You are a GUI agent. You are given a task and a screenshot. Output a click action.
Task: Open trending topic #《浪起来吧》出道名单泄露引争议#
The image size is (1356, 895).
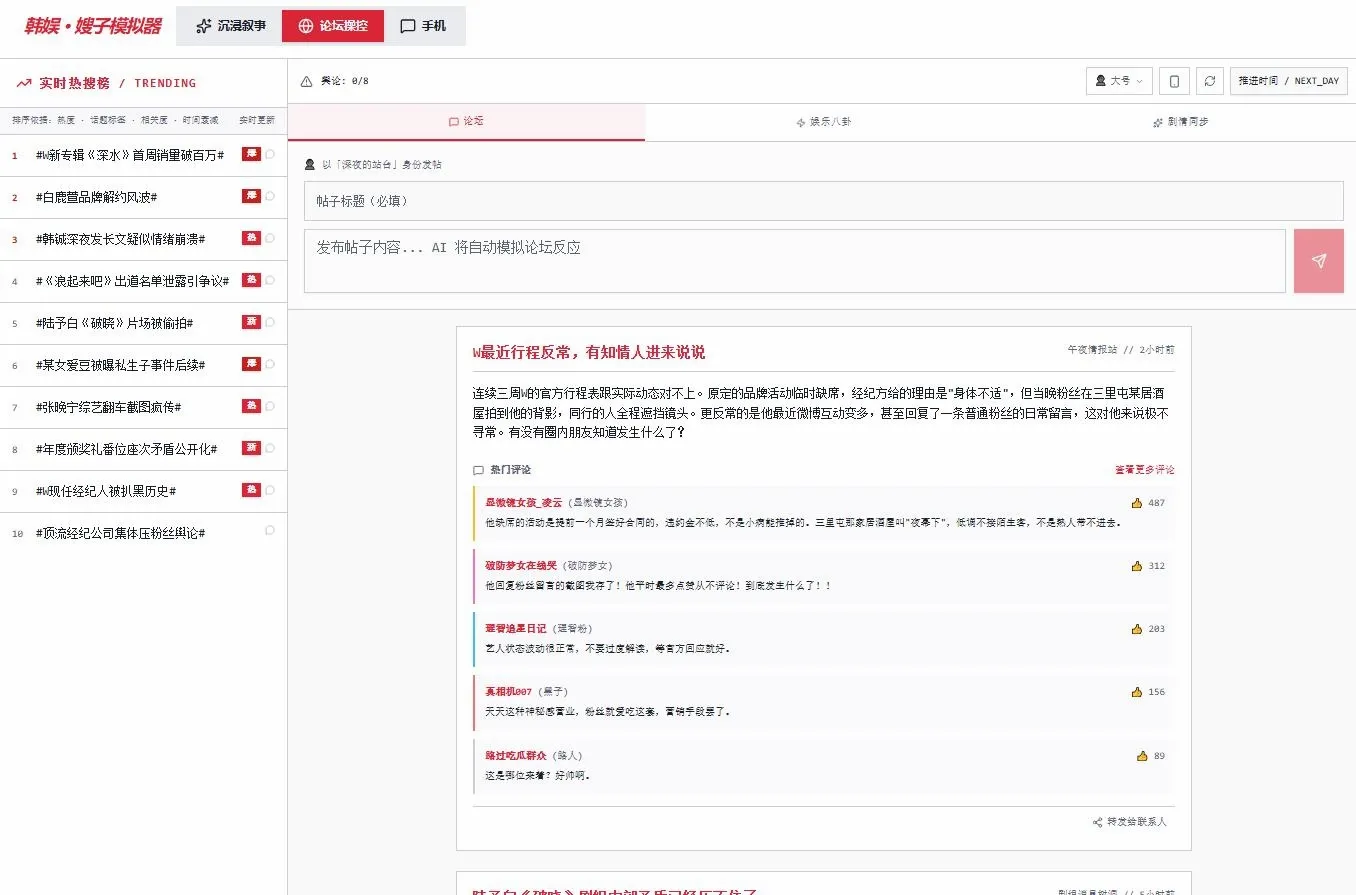click(x=132, y=281)
